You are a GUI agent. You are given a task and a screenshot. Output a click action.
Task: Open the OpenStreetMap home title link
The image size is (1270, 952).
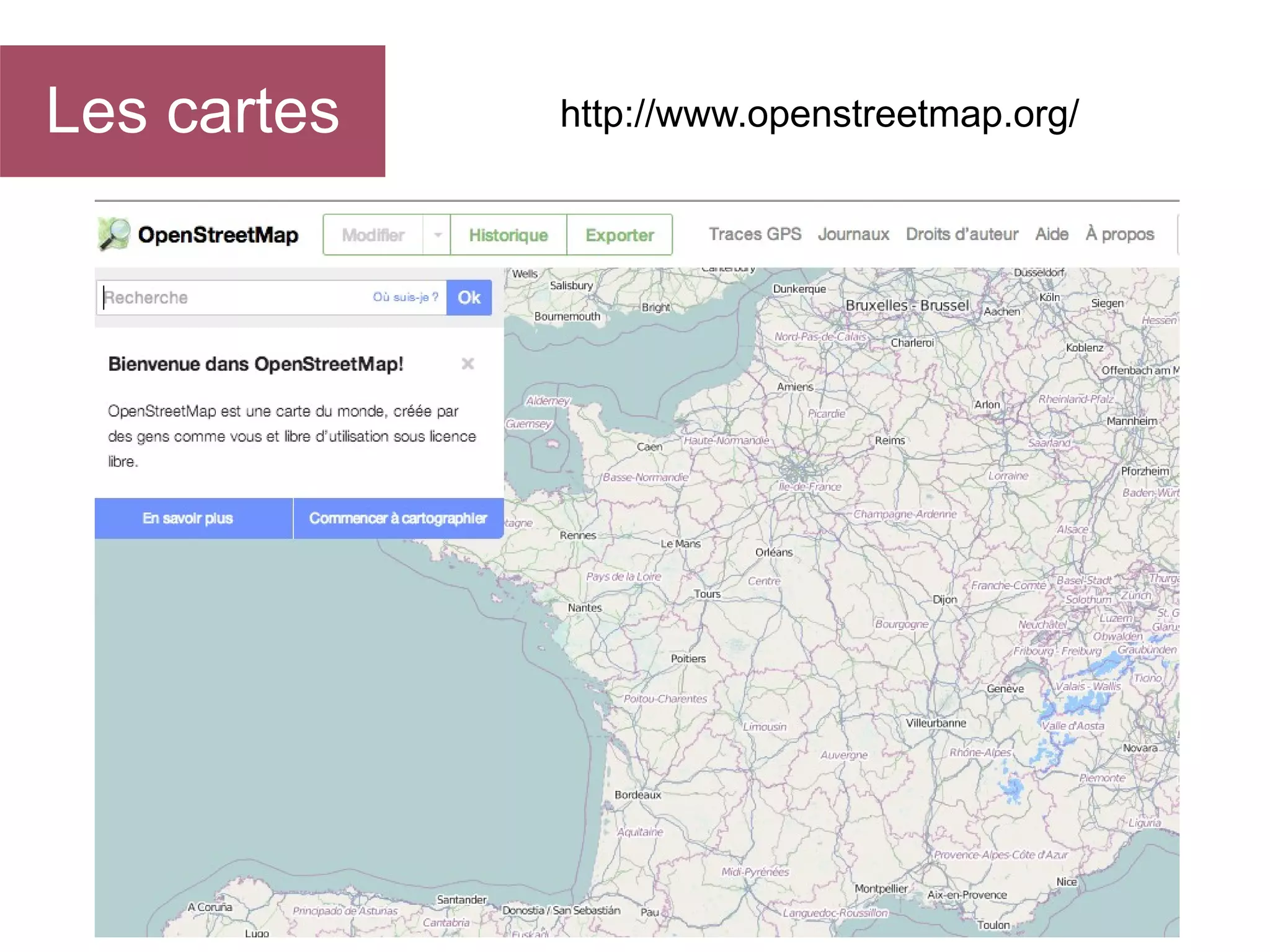click(218, 235)
